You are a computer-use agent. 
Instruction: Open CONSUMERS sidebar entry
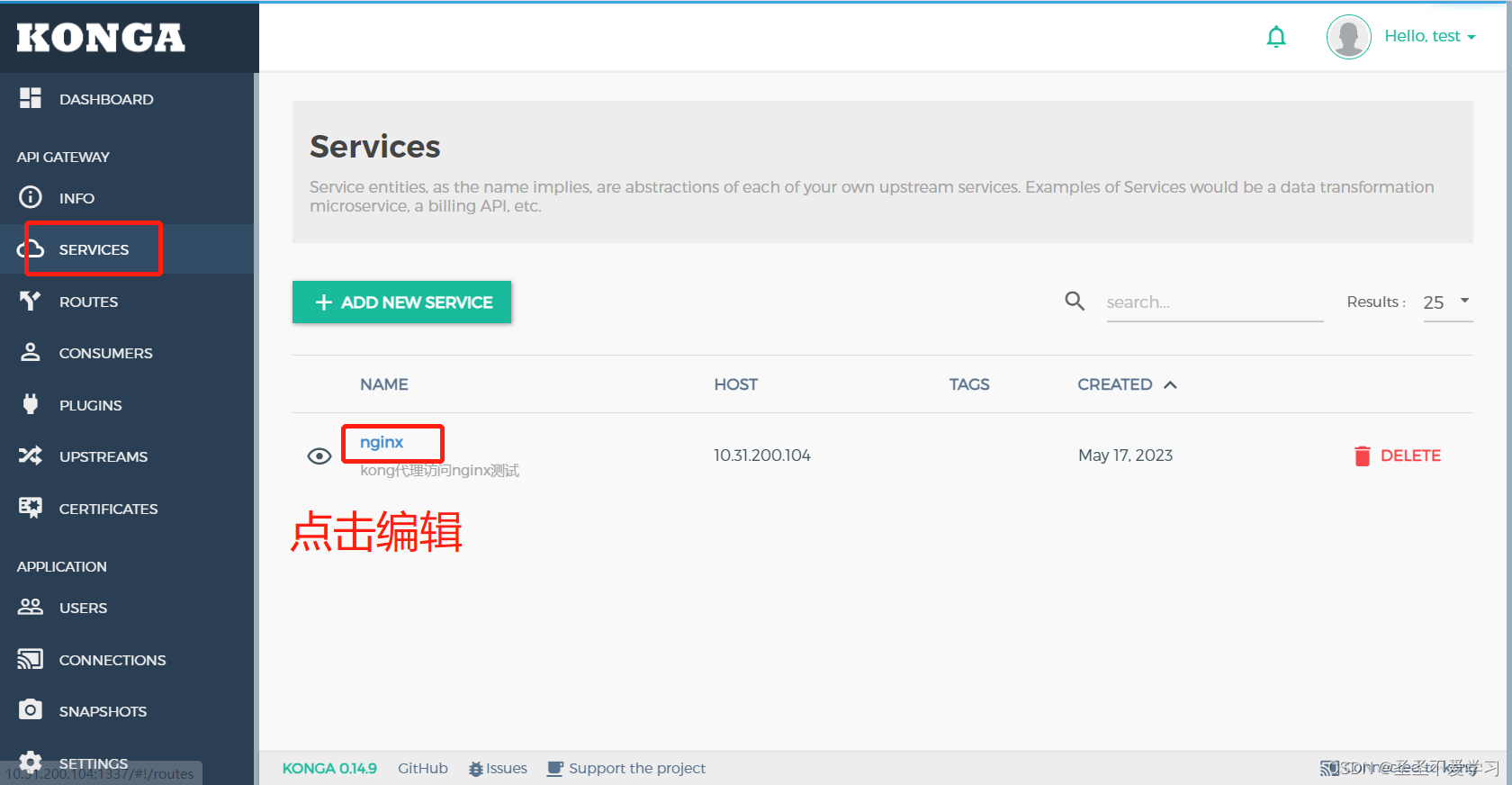(x=105, y=353)
